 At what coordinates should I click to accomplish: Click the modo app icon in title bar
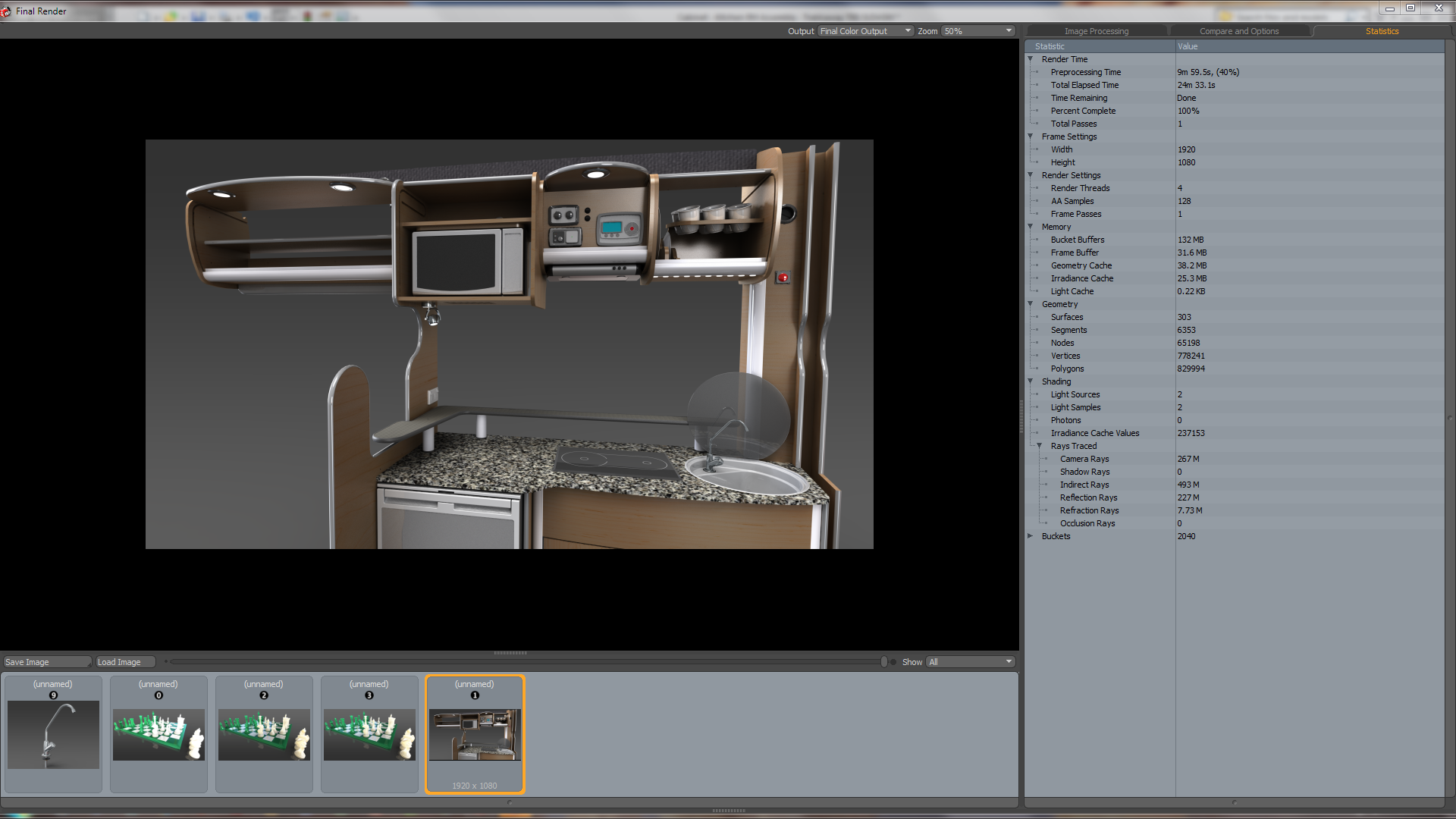coord(6,11)
